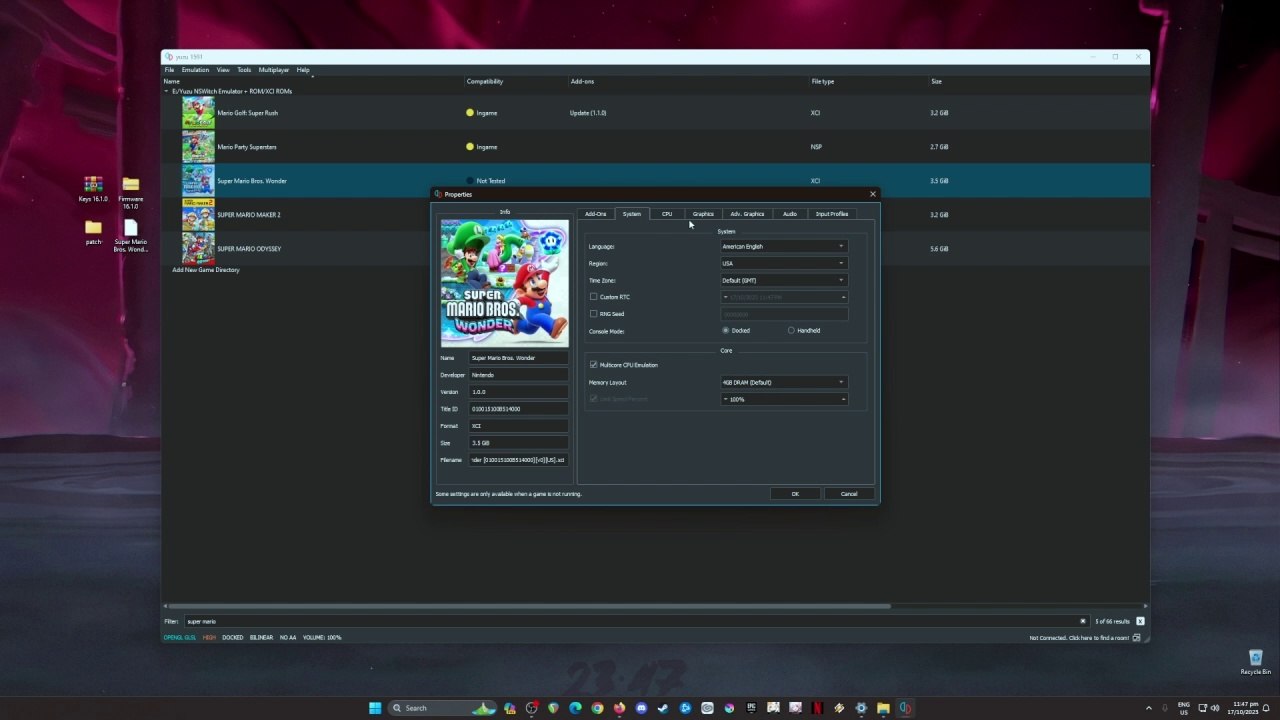The width and height of the screenshot is (1280, 720).
Task: Select Docked console mode
Action: 726,331
